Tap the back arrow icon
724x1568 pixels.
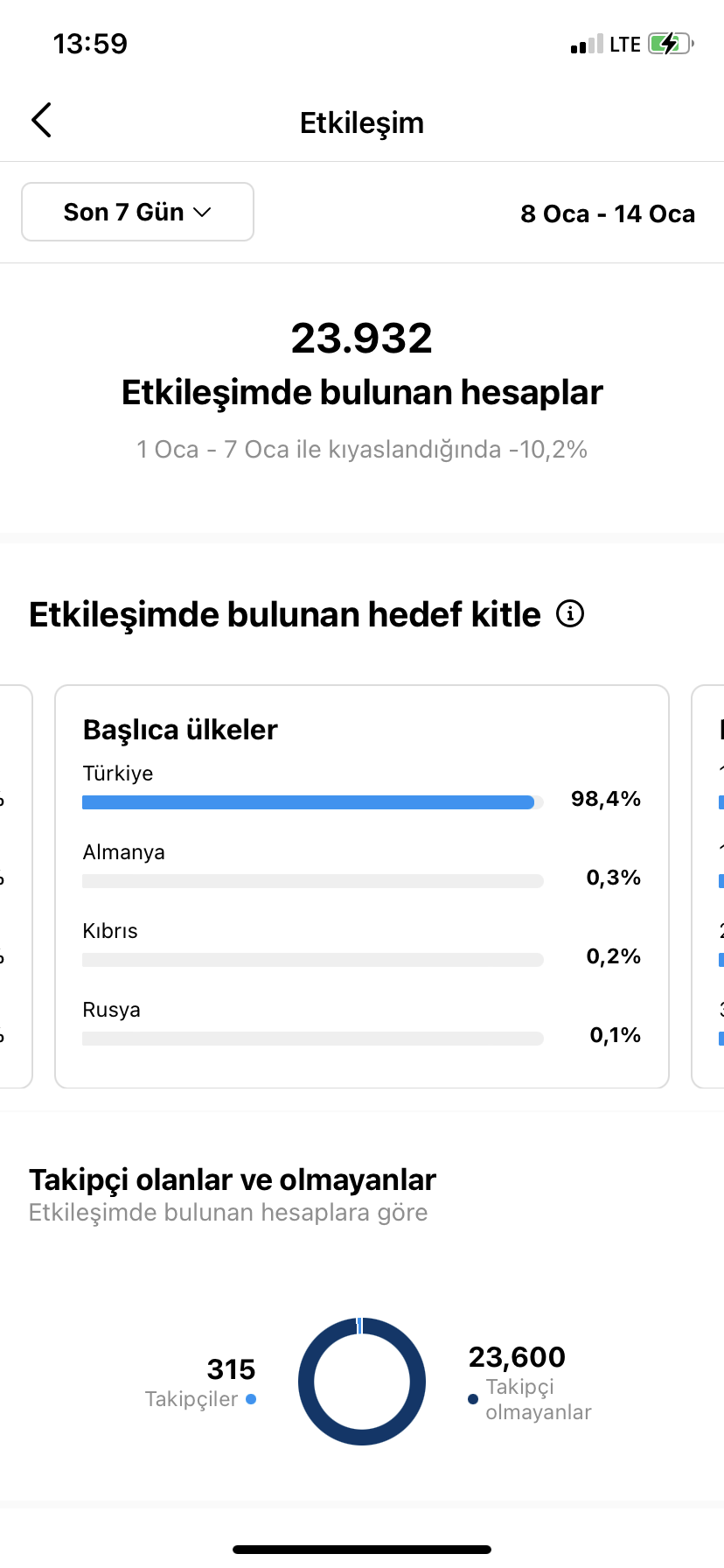(41, 121)
